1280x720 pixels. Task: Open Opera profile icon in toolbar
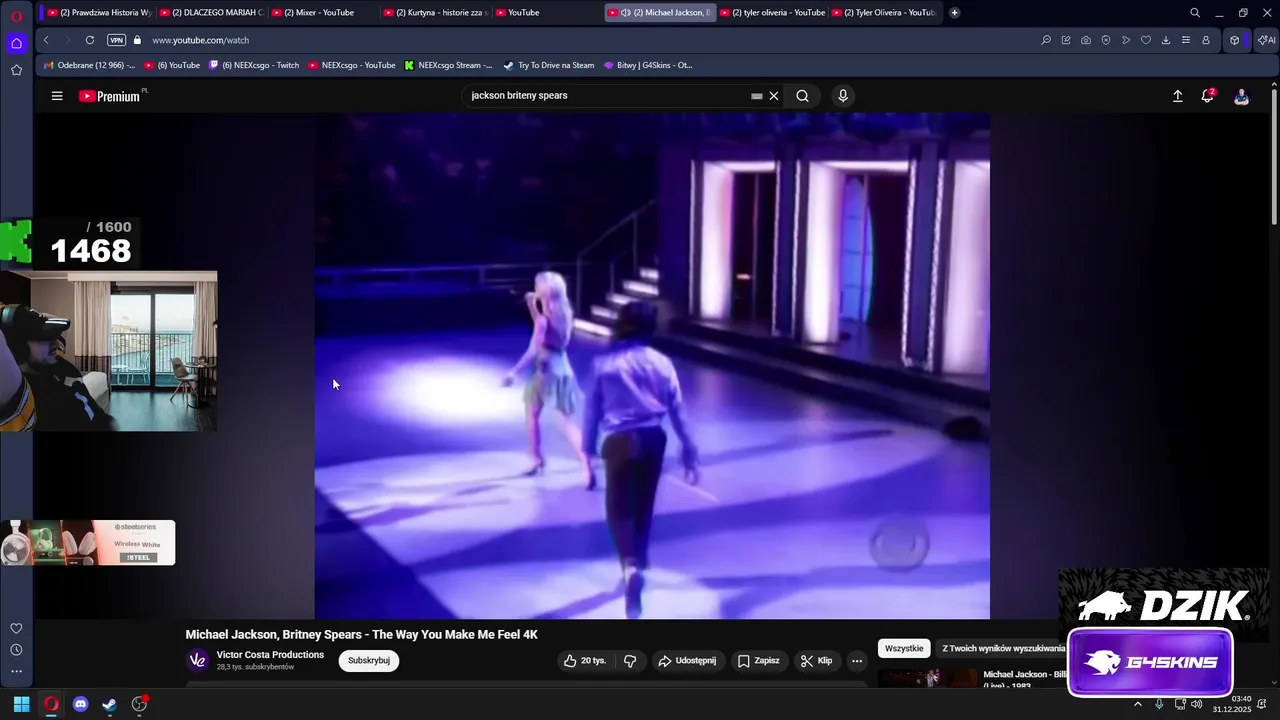[1206, 40]
